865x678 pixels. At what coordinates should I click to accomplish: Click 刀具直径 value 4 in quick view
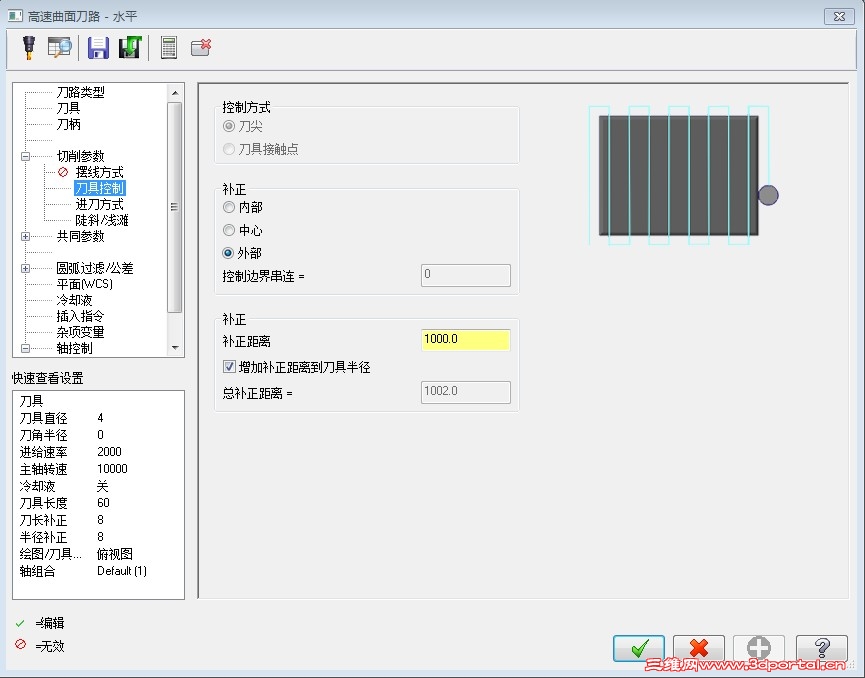pyautogui.click(x=100, y=418)
